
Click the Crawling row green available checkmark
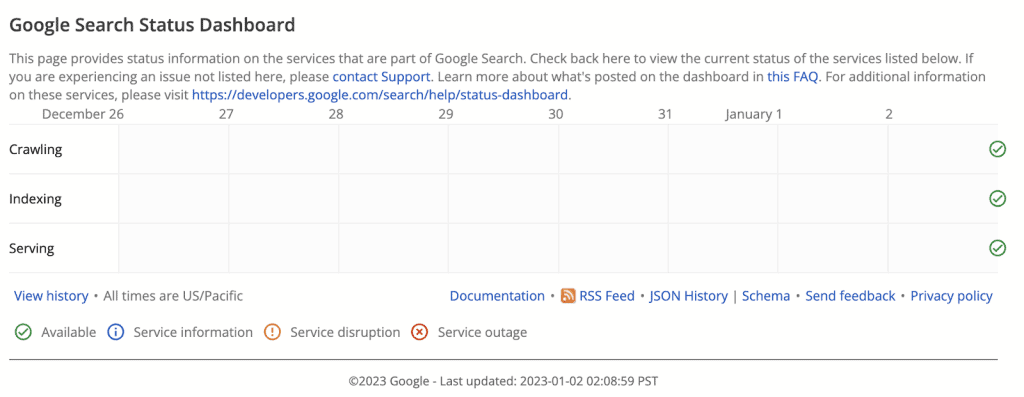[x=997, y=150]
